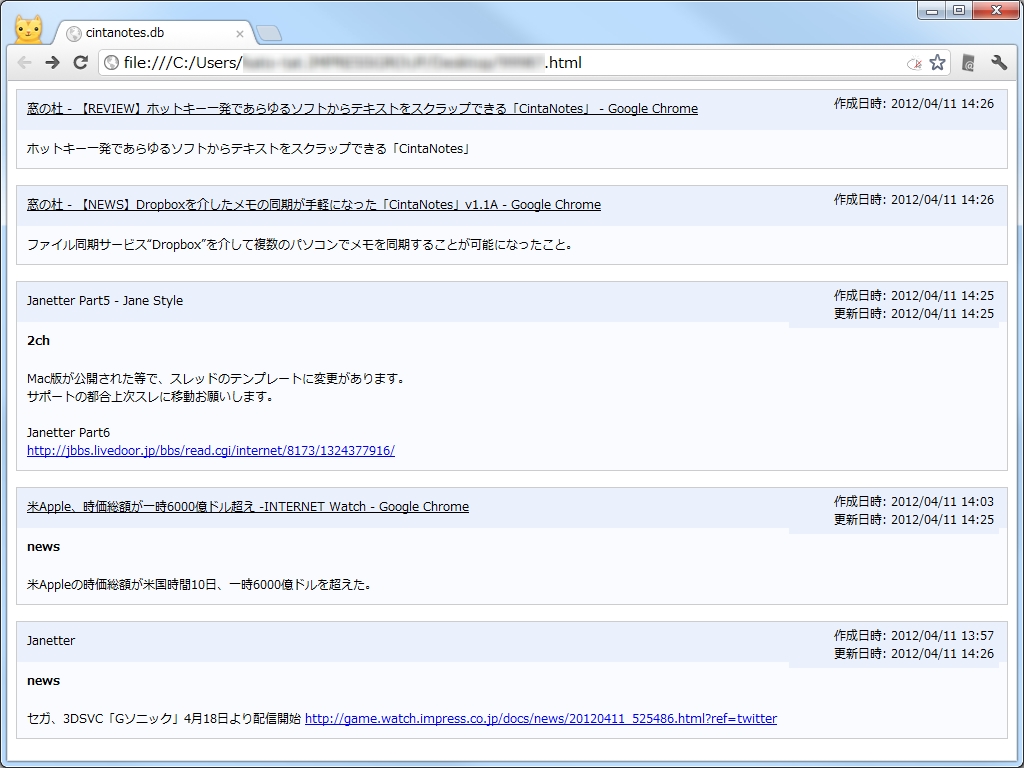Open the wrench settings menu
The width and height of the screenshot is (1024, 768).
(999, 62)
